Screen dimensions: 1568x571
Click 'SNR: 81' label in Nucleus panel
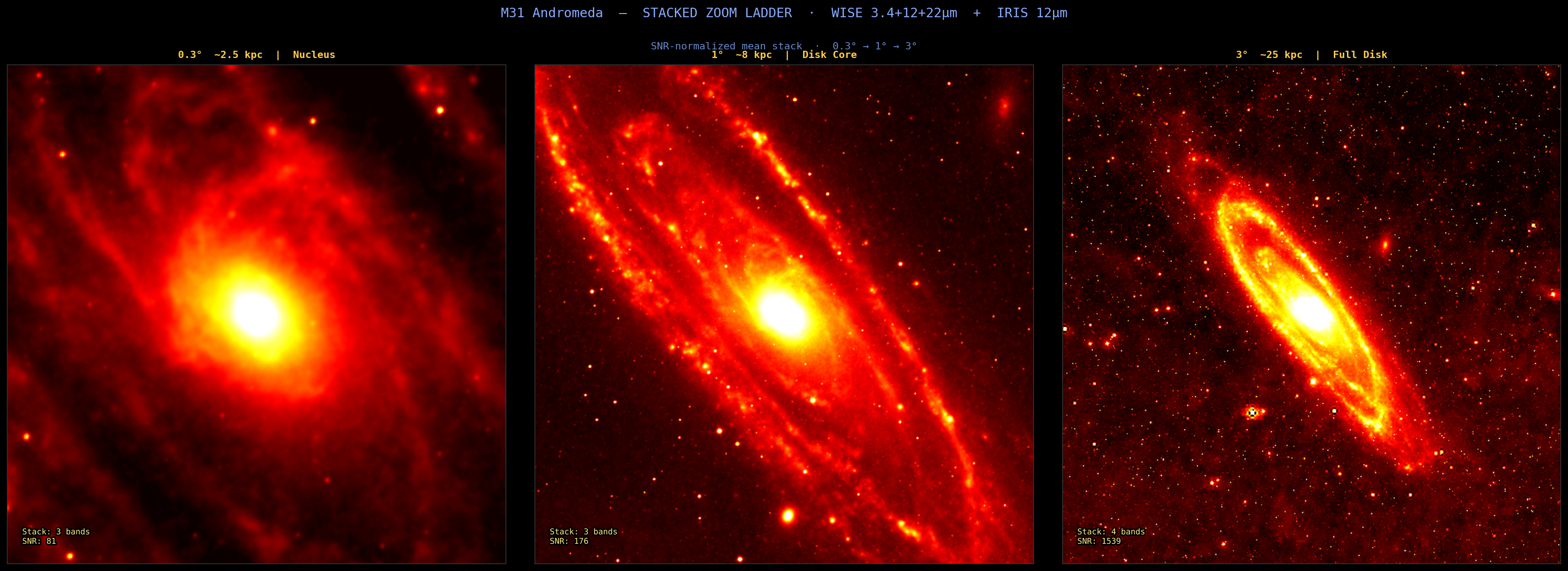pos(39,541)
